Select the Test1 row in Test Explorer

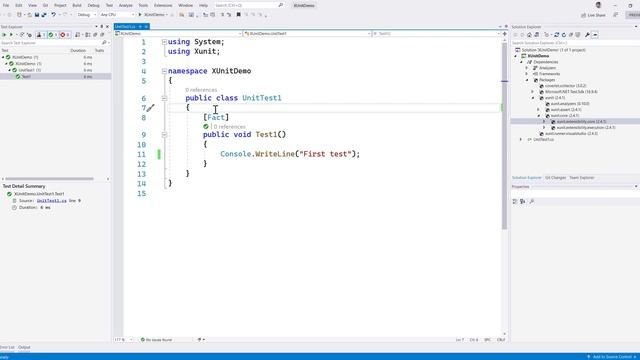[x=55, y=76]
